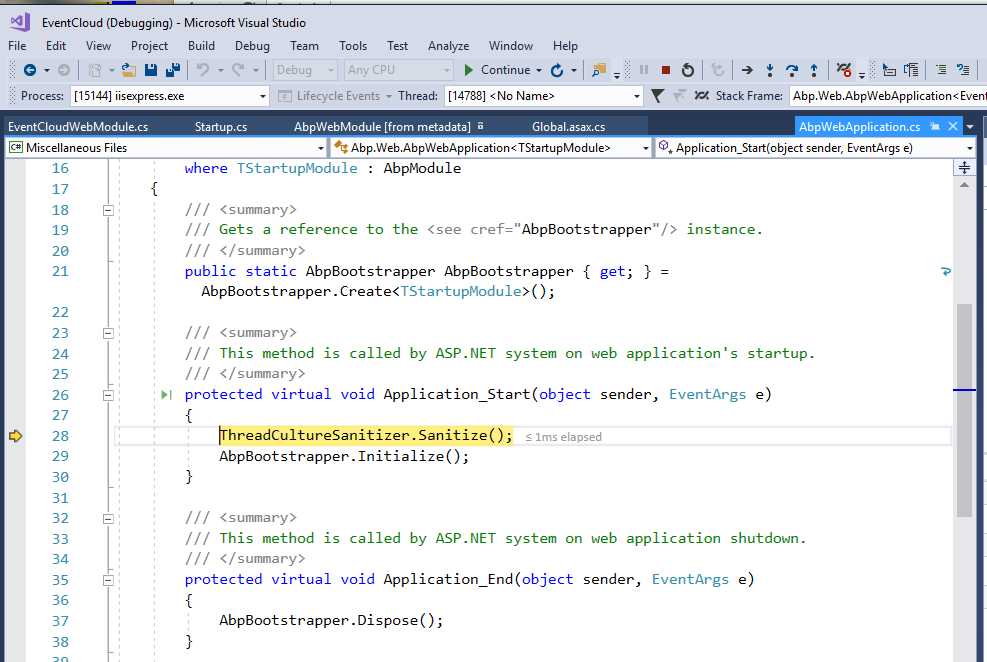Collapse the summary comment at line 23
The image size is (987, 662).
pos(108,333)
